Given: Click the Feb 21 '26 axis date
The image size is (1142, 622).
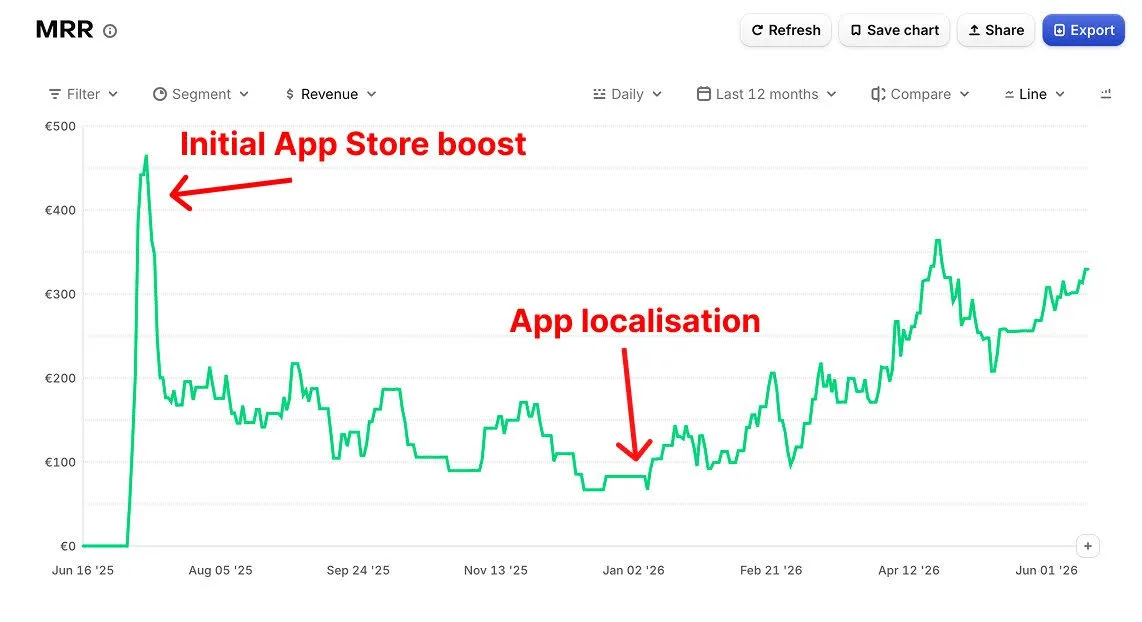Looking at the screenshot, I should click(x=771, y=570).
